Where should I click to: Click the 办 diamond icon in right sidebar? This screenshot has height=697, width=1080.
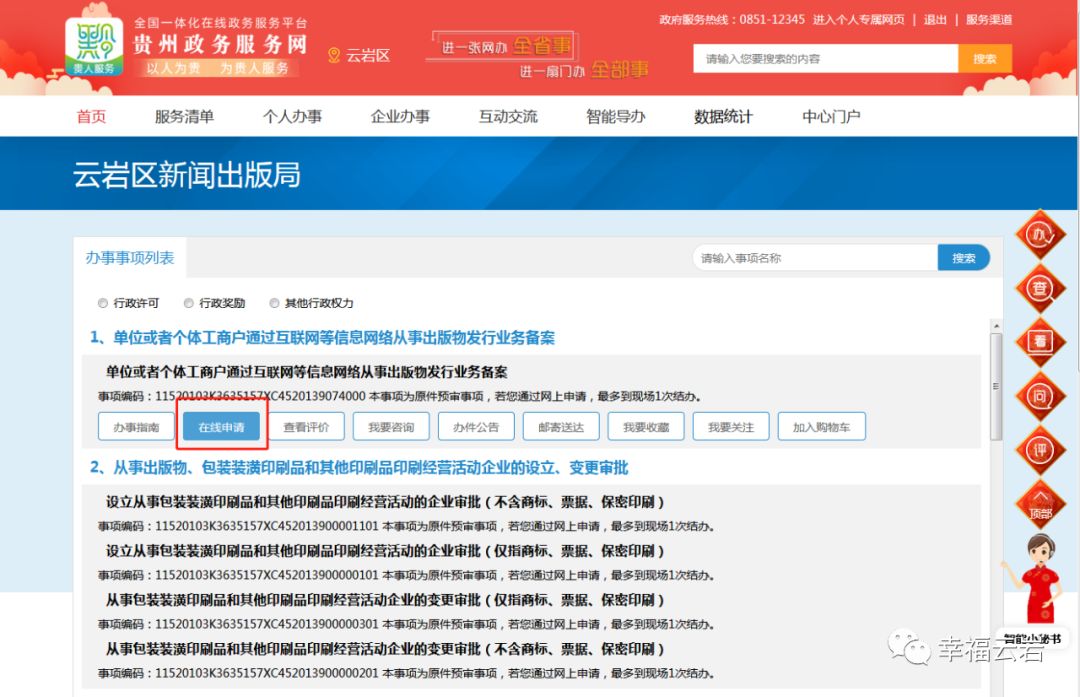click(x=1040, y=236)
